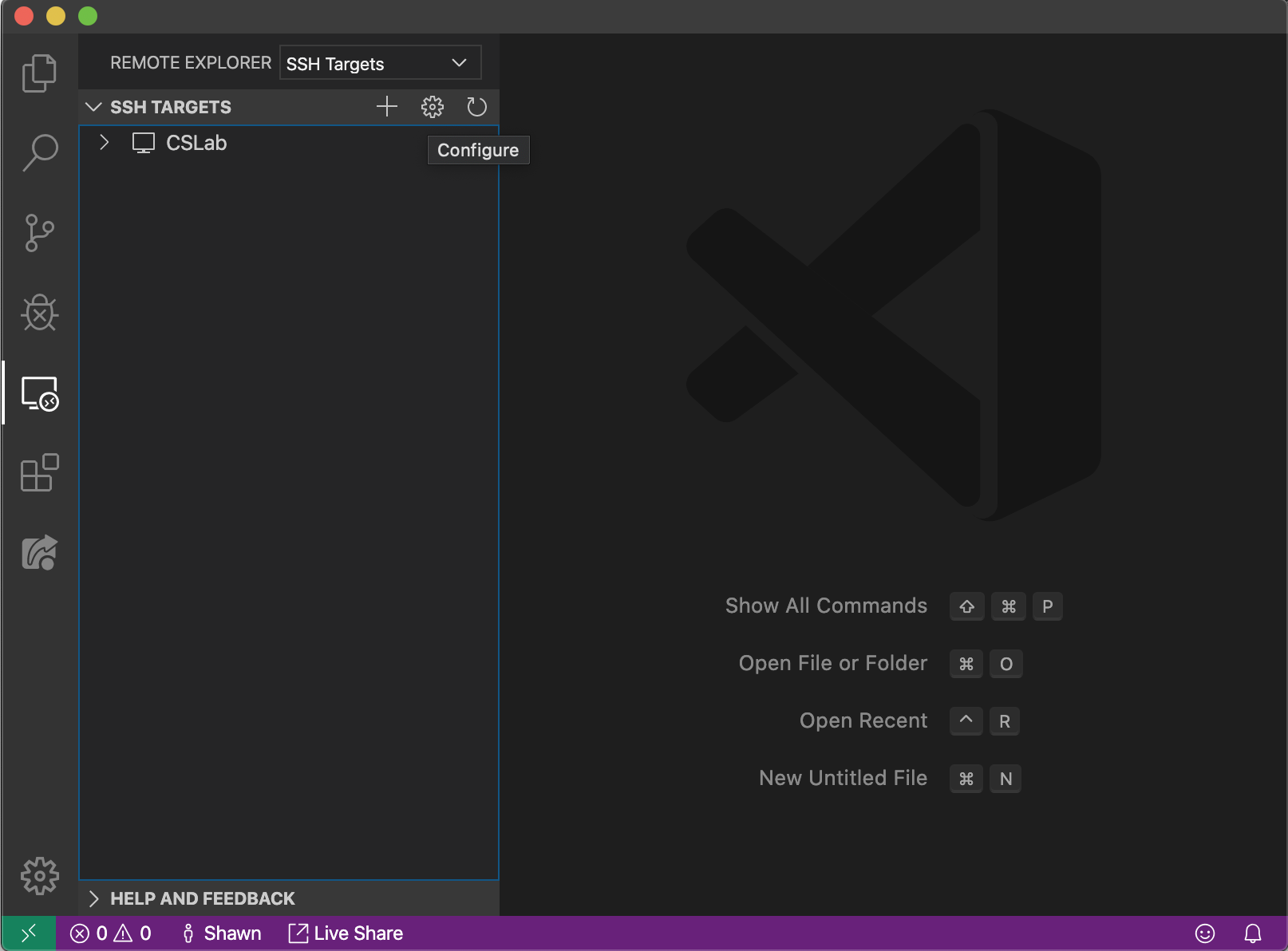Click the green remote window status button
This screenshot has width=1288, height=951.
[x=29, y=933]
